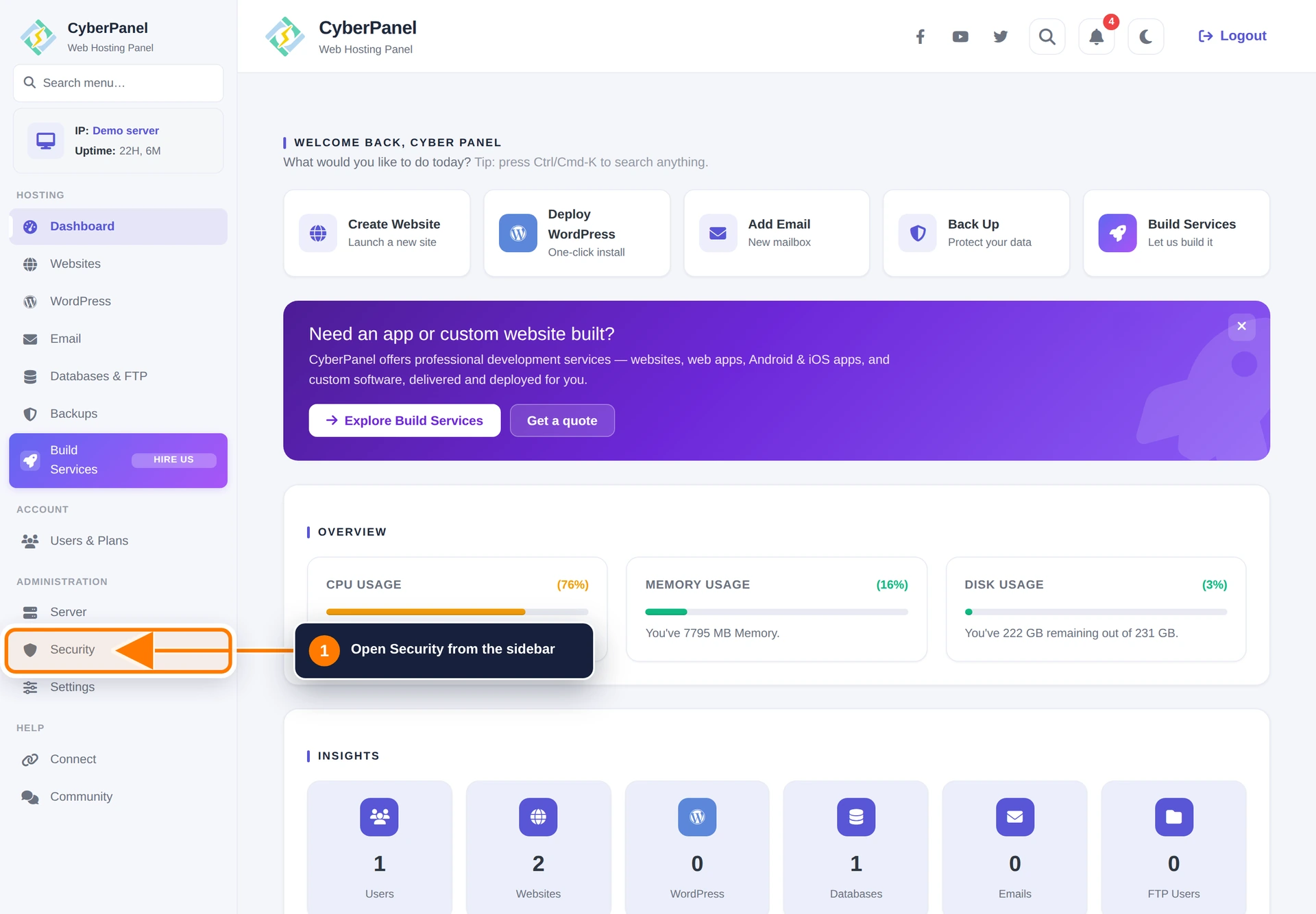Click the CPU usage progress bar
Screen dimensions: 1316x914
(457, 612)
